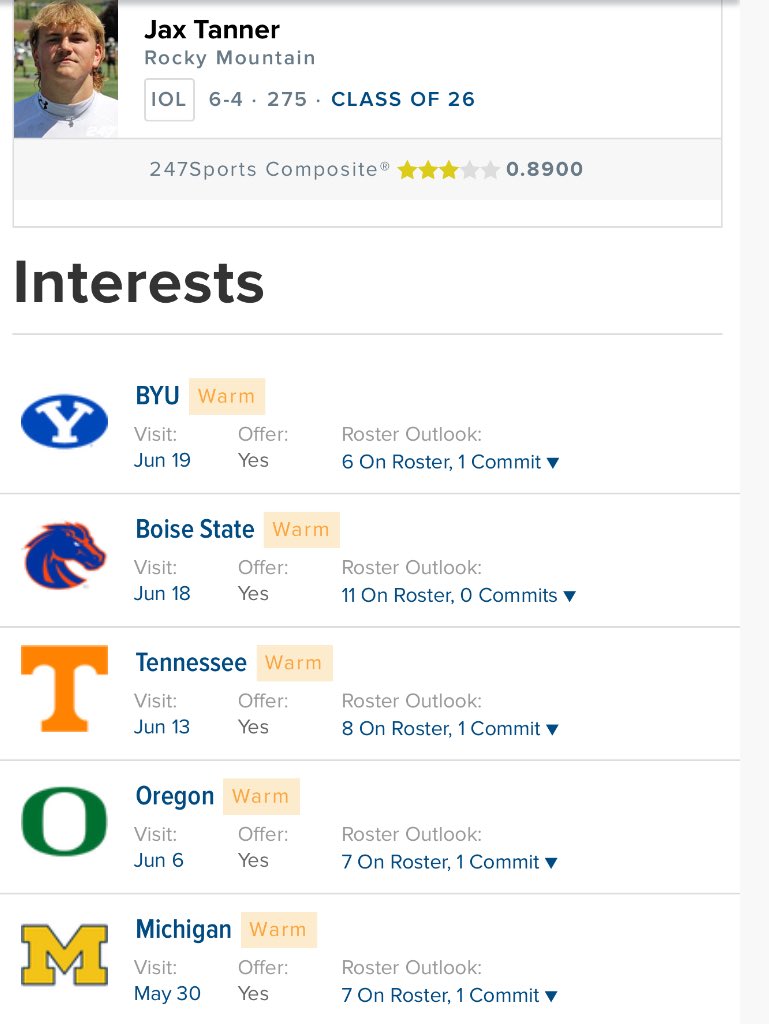Expand Oregon roster outlook dropdown

[x=450, y=861]
